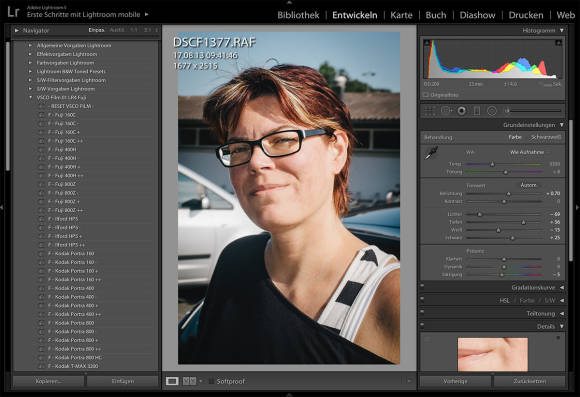Screen dimensions: 580x397
Task: Select the Graduated Filter tool
Action: (477, 111)
